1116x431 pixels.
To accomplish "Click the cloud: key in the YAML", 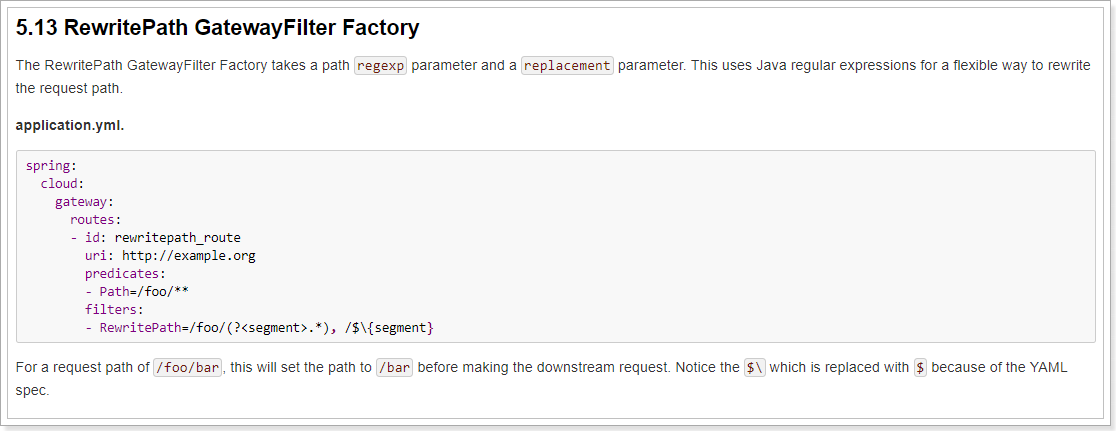I will pyautogui.click(x=62, y=184).
